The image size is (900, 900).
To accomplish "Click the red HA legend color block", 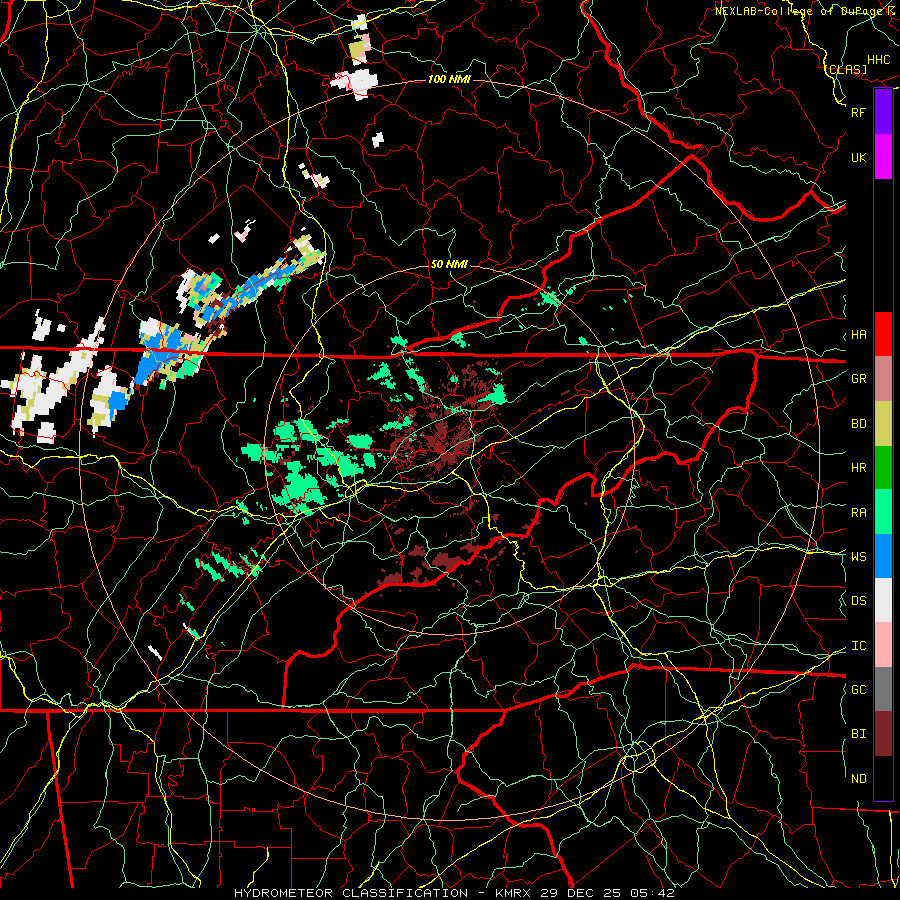I will 883,334.
